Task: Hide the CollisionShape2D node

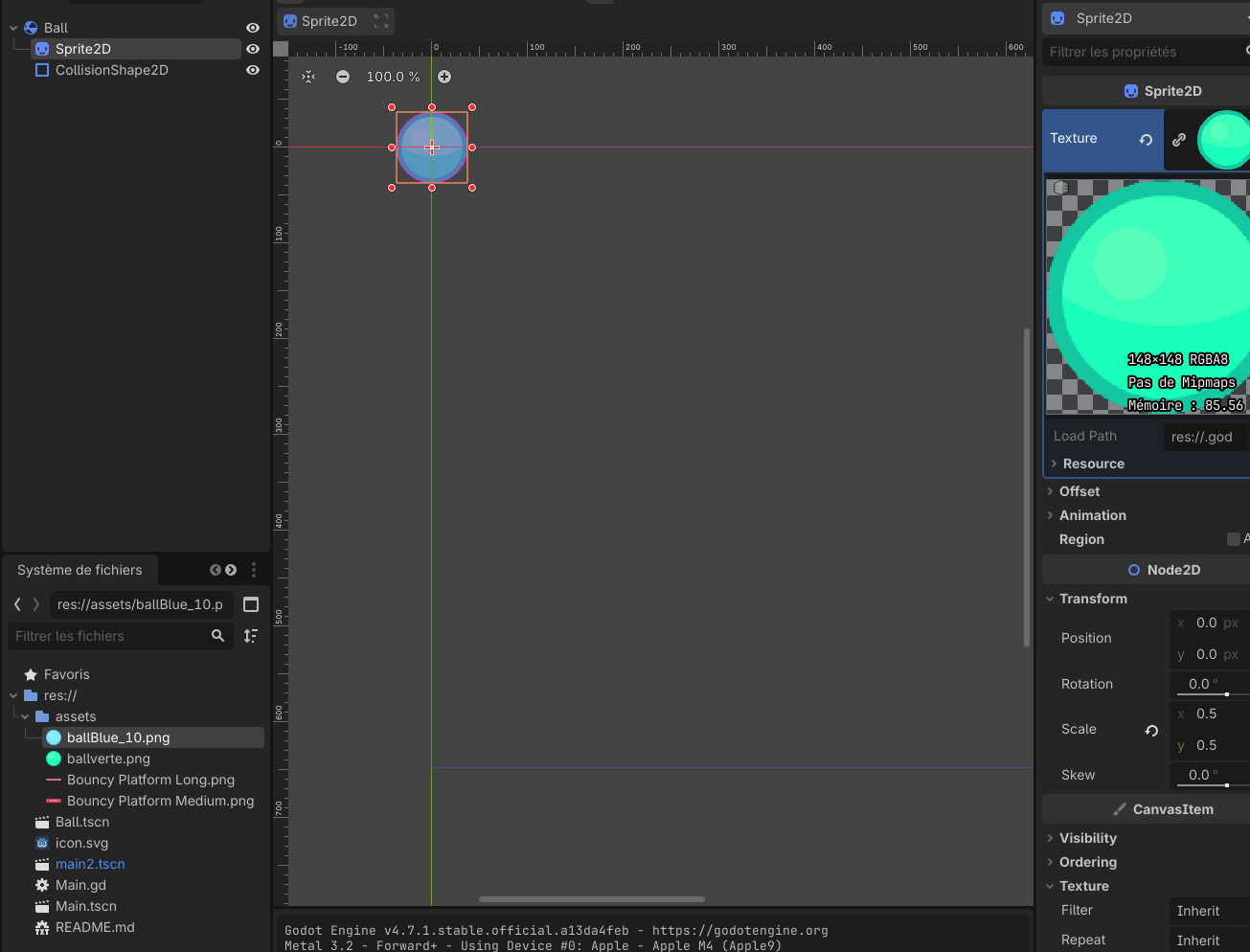Action: (x=253, y=70)
